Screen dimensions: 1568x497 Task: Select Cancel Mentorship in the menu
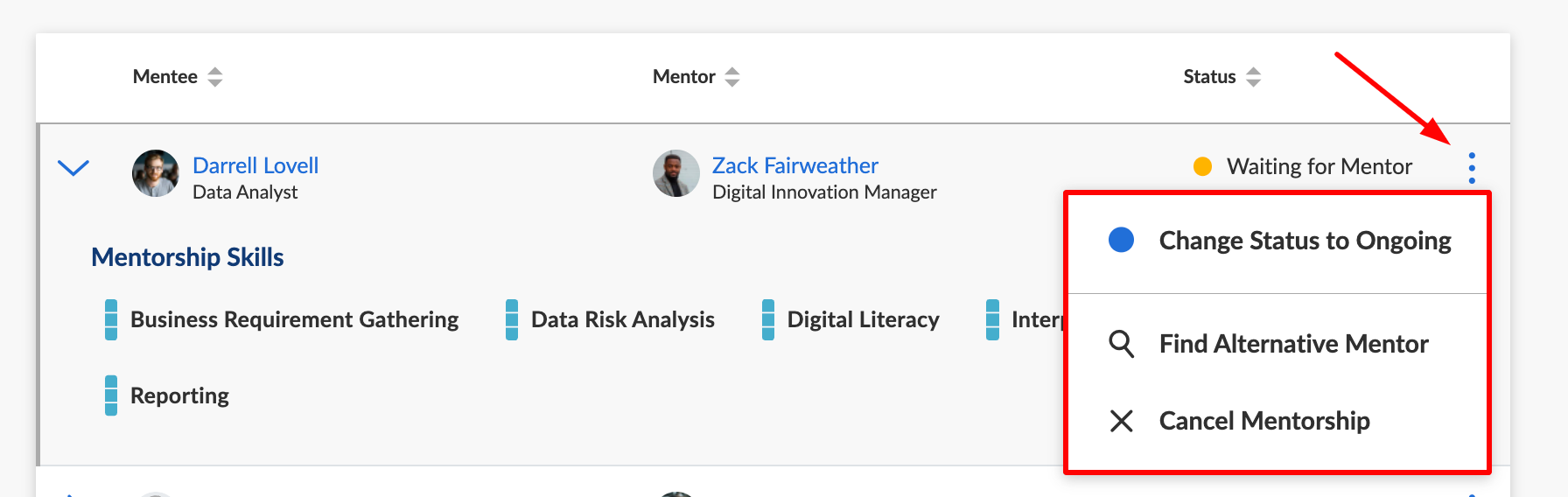coord(1278,421)
